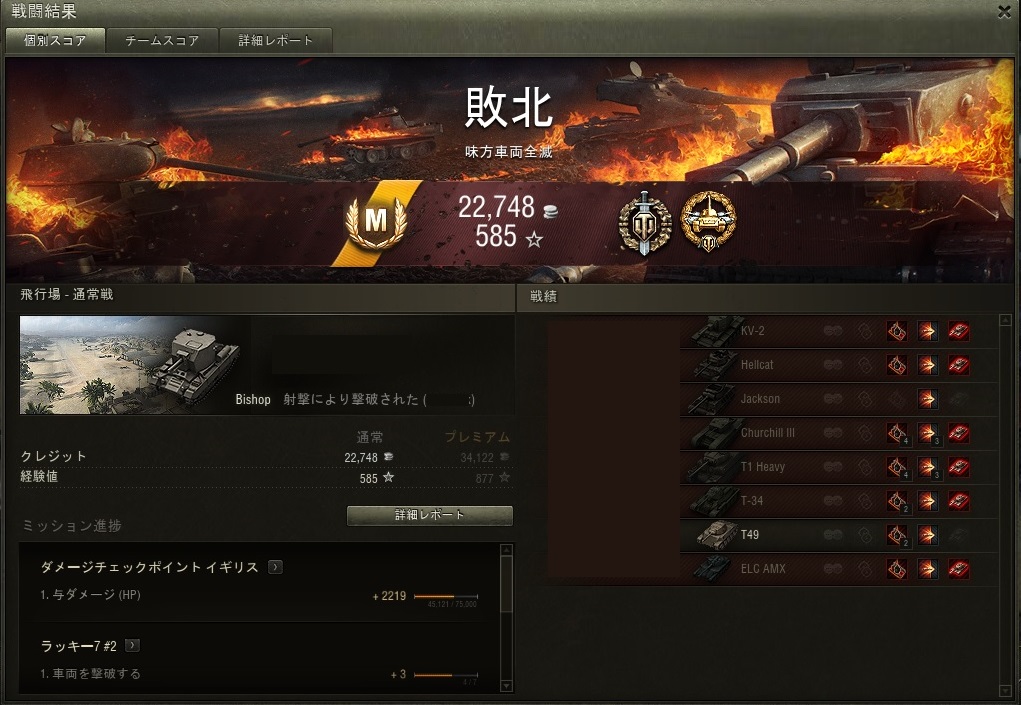Select the 個別スコア tab

pyautogui.click(x=55, y=40)
